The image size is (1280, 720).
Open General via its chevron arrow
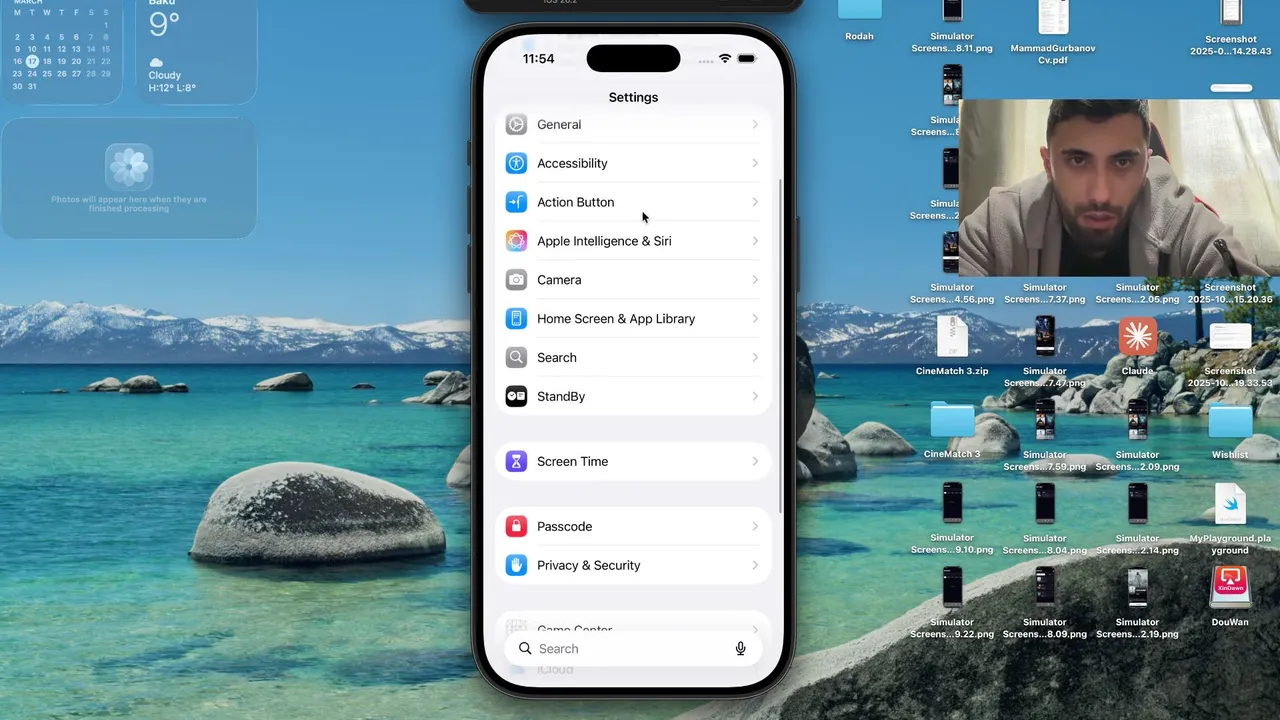[755, 124]
